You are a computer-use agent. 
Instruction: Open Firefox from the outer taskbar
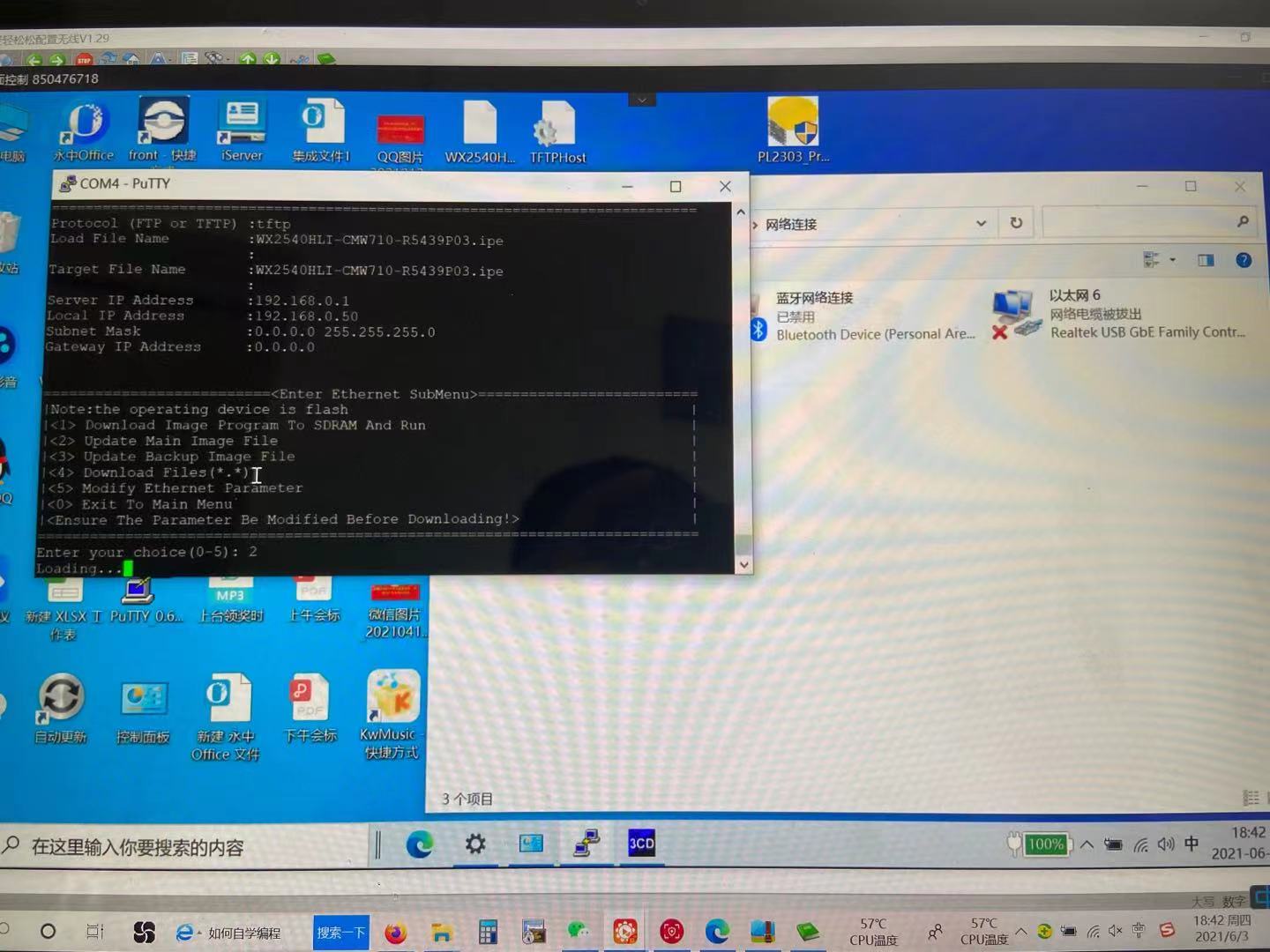tap(396, 932)
